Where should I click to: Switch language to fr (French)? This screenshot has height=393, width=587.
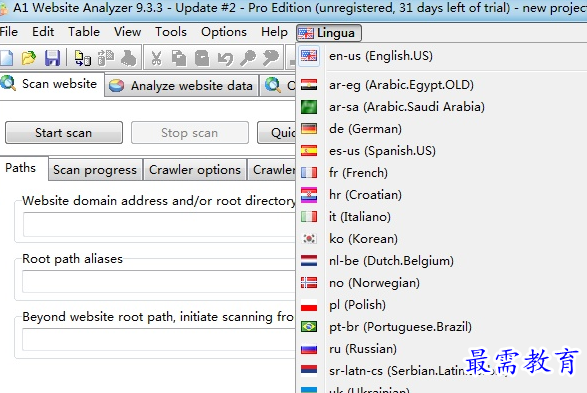358,173
